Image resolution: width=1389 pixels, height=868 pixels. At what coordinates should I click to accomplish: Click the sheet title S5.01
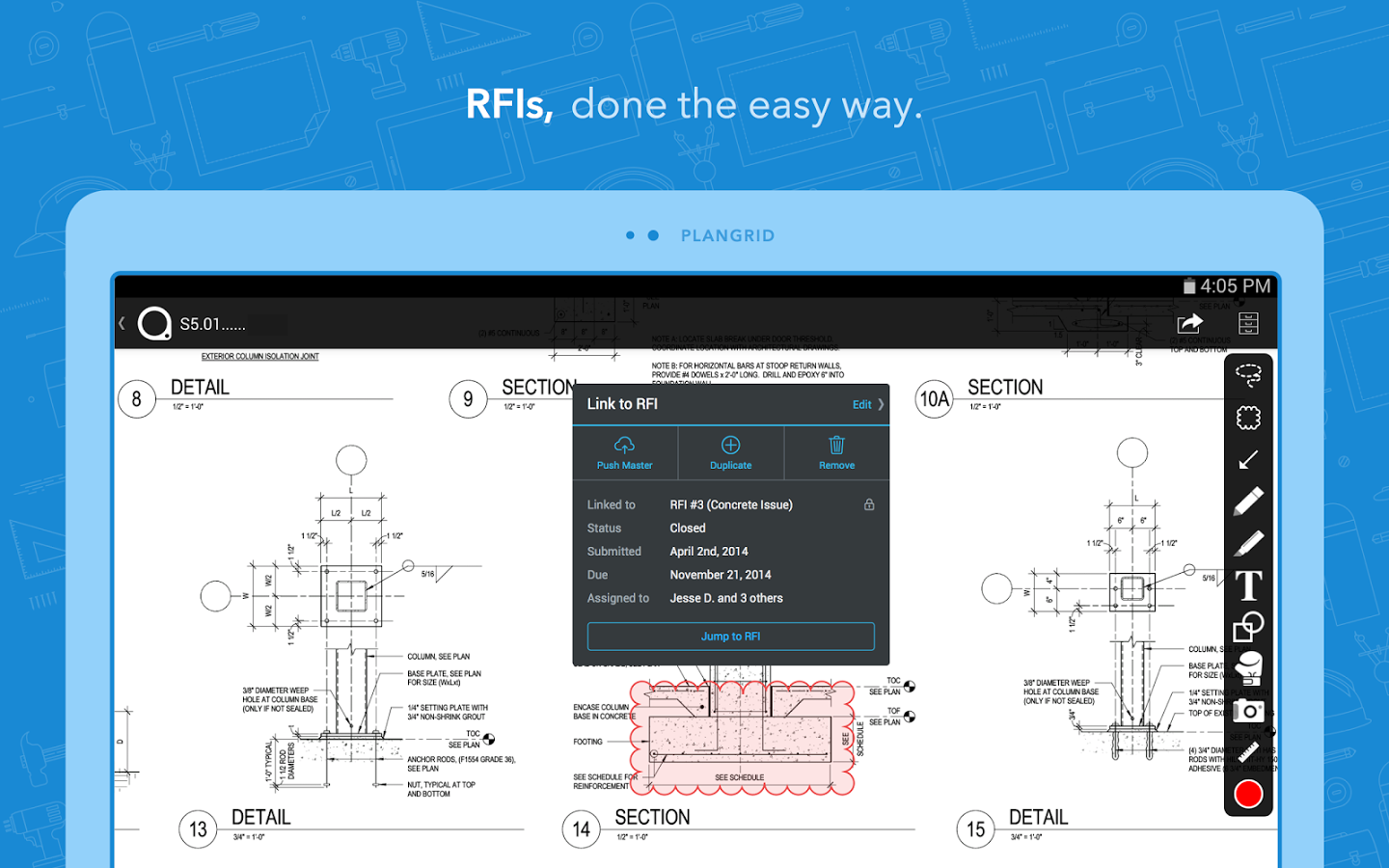click(x=212, y=324)
